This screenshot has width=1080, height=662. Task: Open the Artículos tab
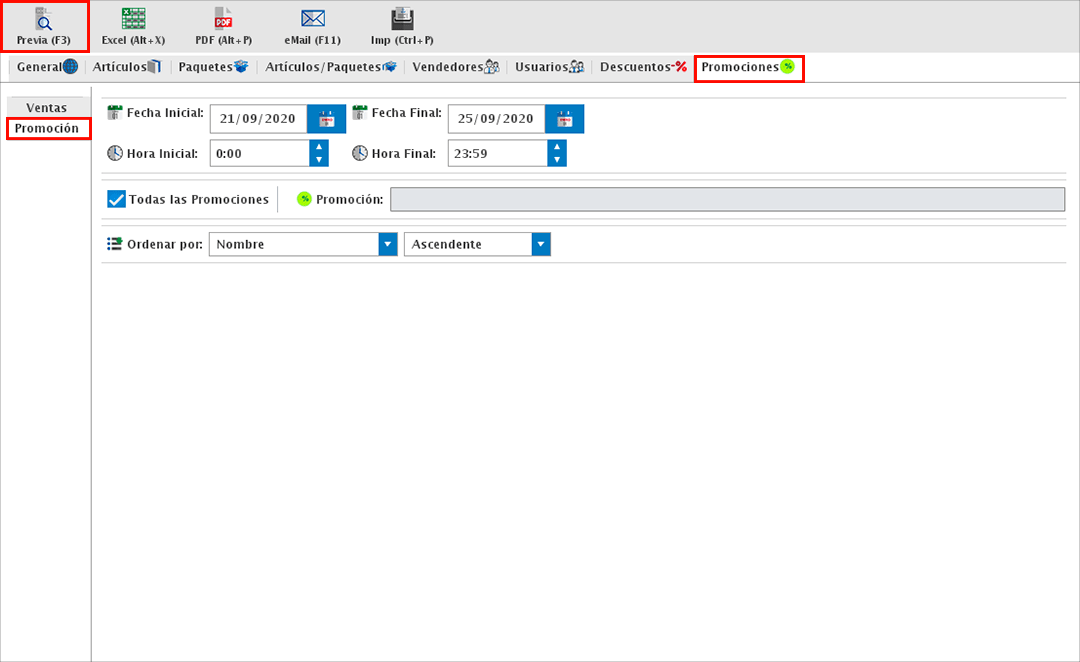click(126, 67)
